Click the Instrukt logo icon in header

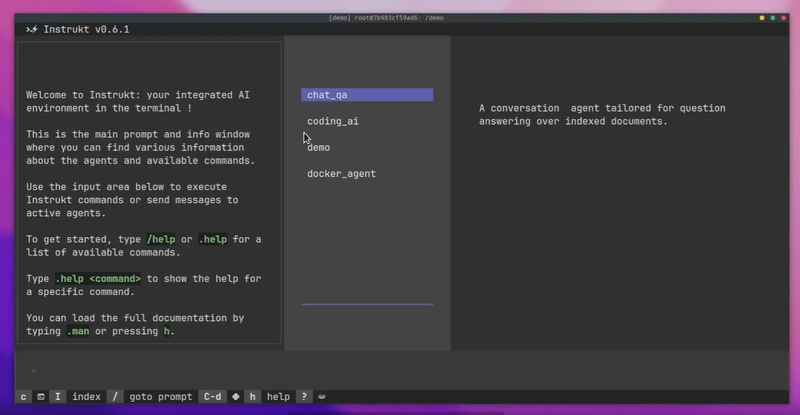coord(32,29)
